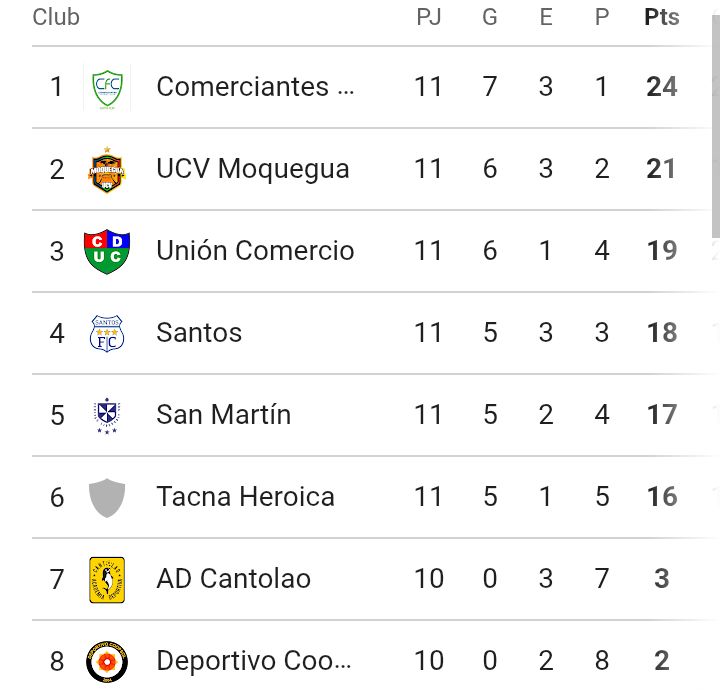Viewport: 720px width, 690px height.
Task: Open the UCV Moquegua team link
Action: 253,169
